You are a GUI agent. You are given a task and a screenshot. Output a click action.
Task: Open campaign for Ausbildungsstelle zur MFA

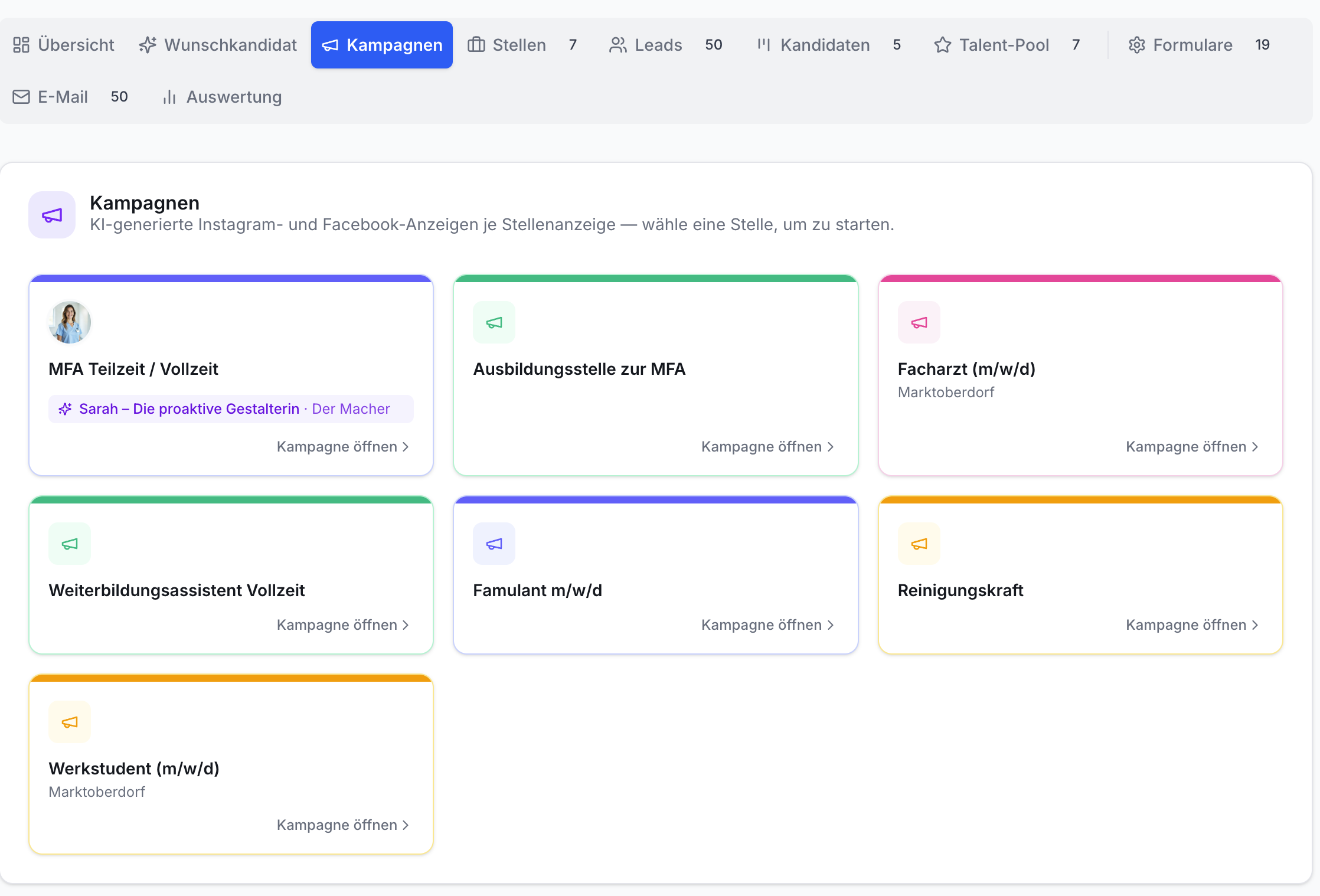pos(767,447)
